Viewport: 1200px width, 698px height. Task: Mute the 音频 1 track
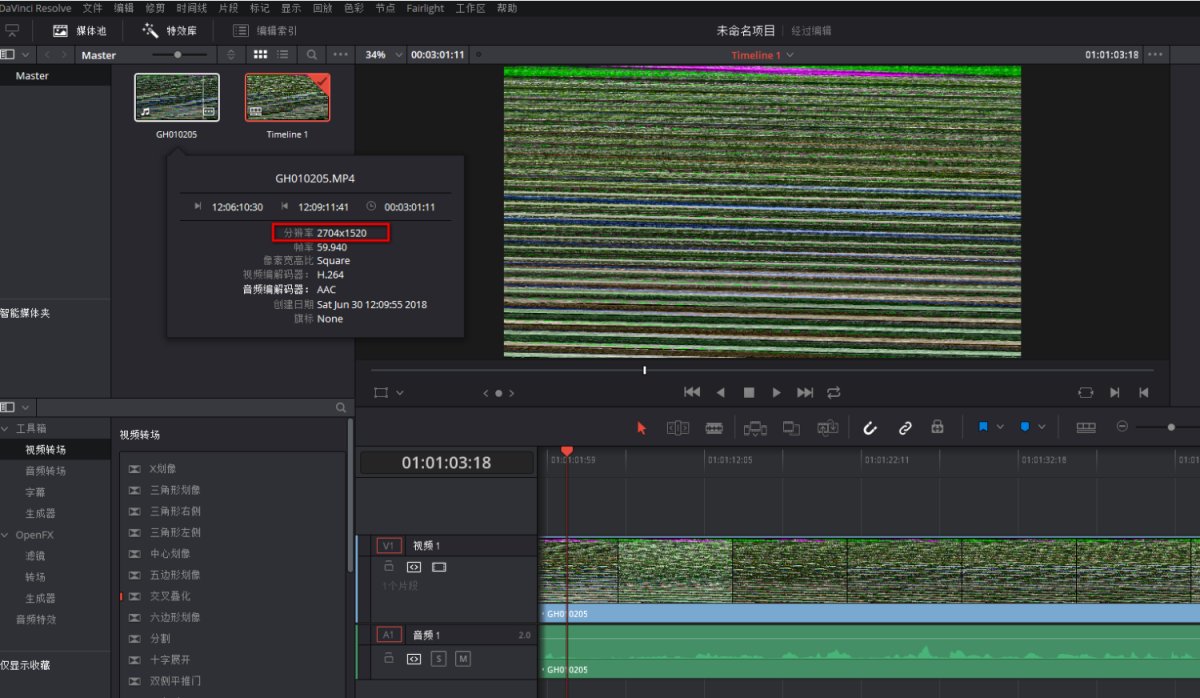[463, 659]
